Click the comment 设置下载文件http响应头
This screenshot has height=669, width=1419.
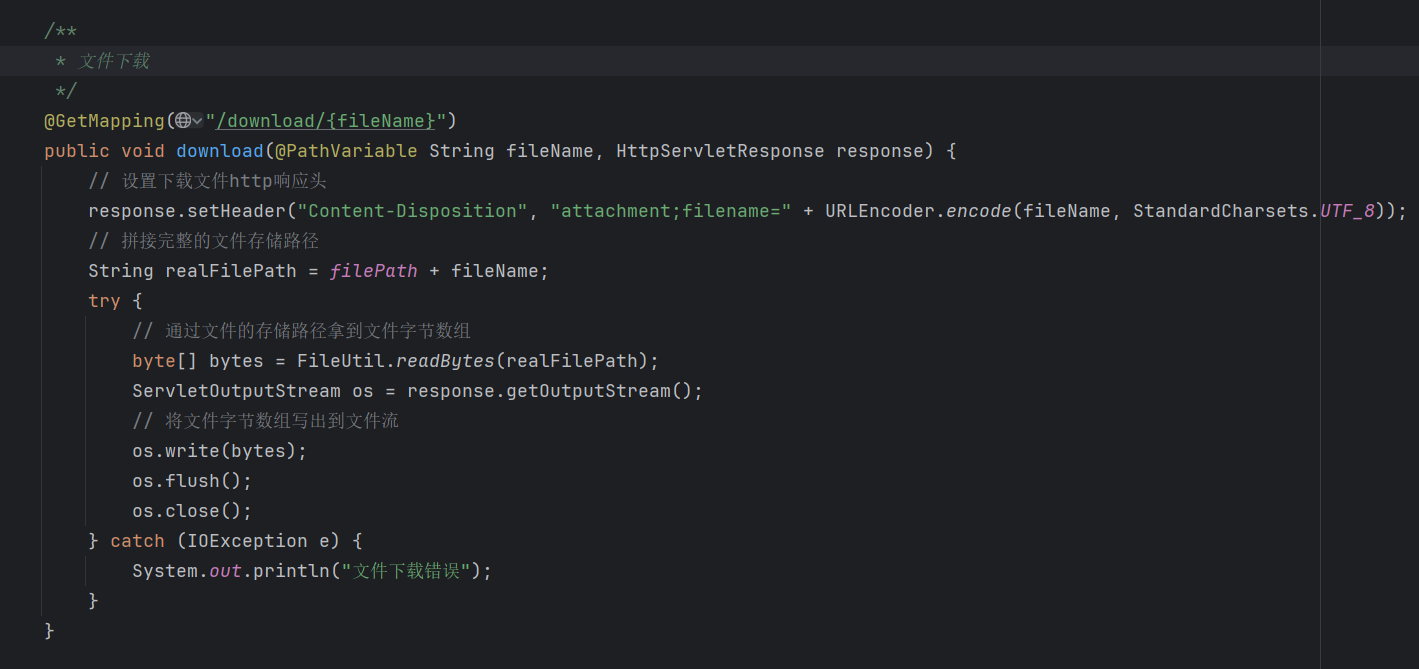click(207, 181)
